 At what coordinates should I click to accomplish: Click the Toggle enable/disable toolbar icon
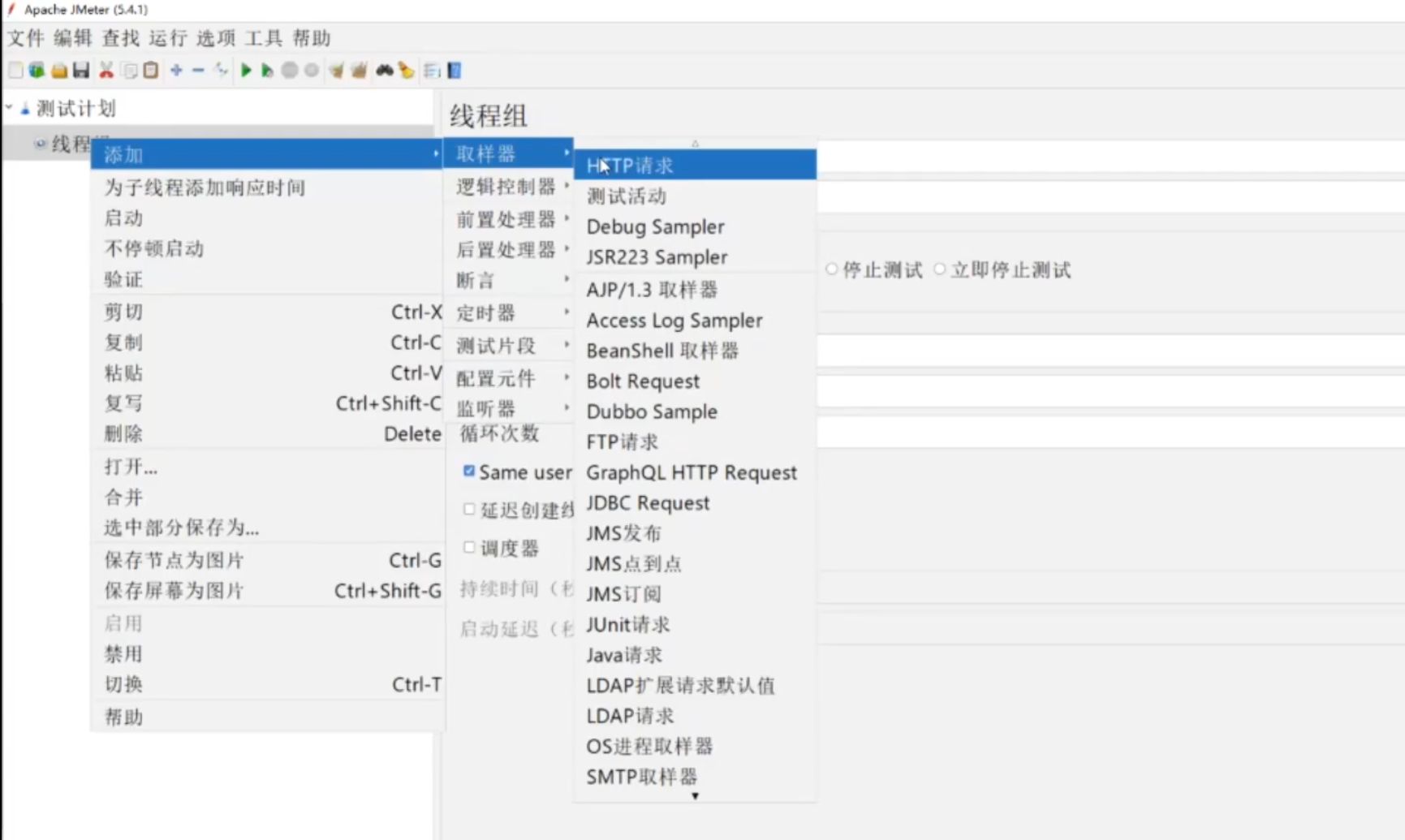221,71
